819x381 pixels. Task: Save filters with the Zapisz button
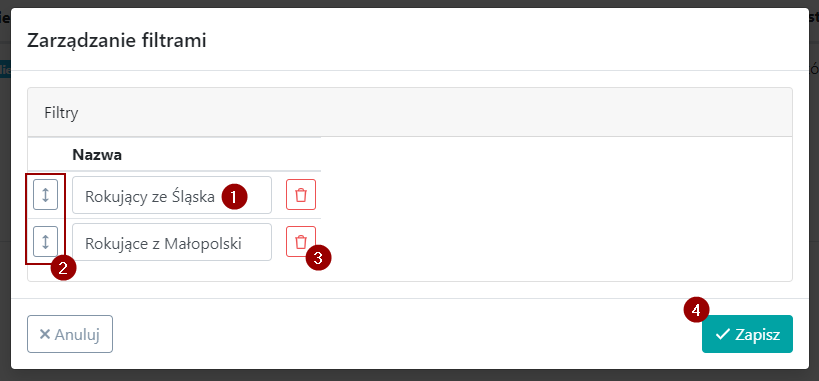tap(747, 334)
